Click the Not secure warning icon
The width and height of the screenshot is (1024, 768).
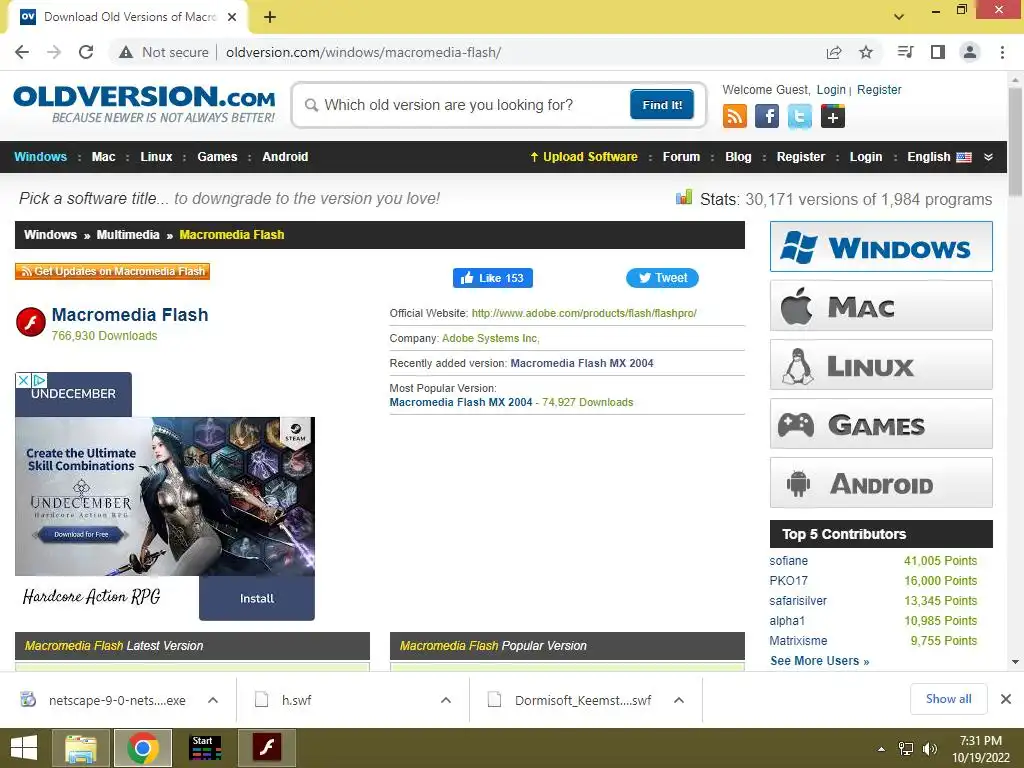tap(126, 52)
